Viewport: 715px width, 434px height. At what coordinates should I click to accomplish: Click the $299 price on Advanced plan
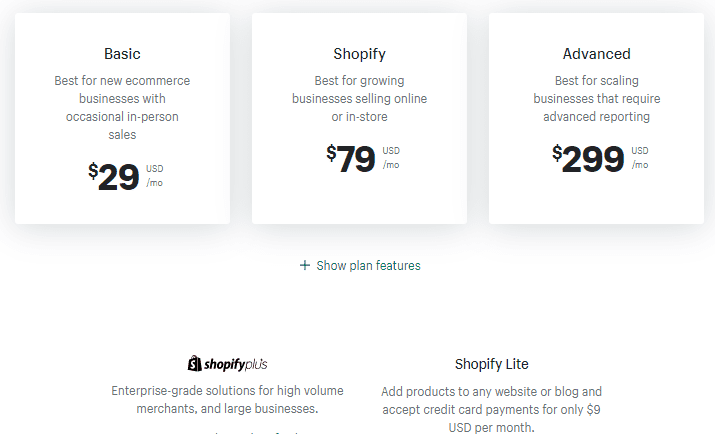tap(588, 159)
